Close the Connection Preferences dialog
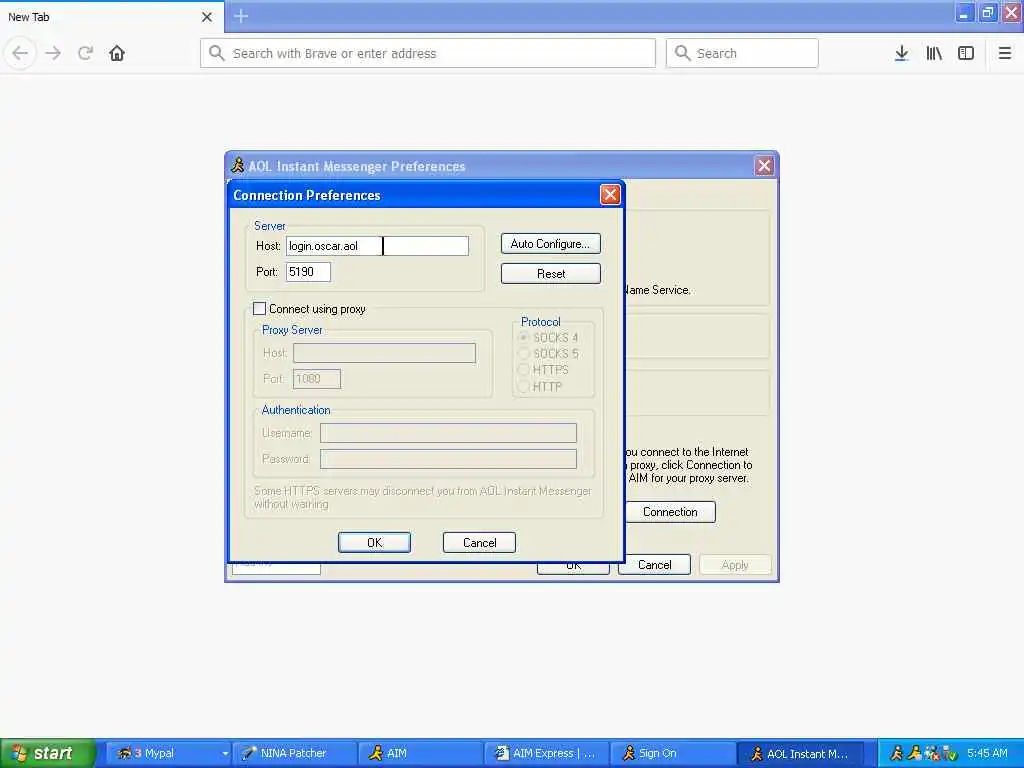This screenshot has width=1024, height=768. 609,195
